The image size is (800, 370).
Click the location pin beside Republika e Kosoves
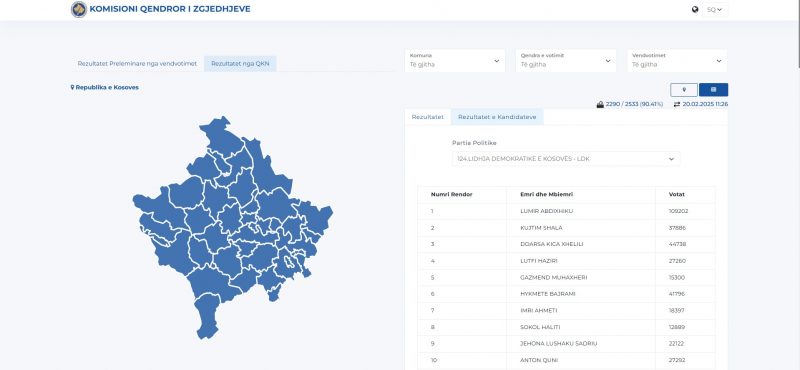[x=72, y=87]
